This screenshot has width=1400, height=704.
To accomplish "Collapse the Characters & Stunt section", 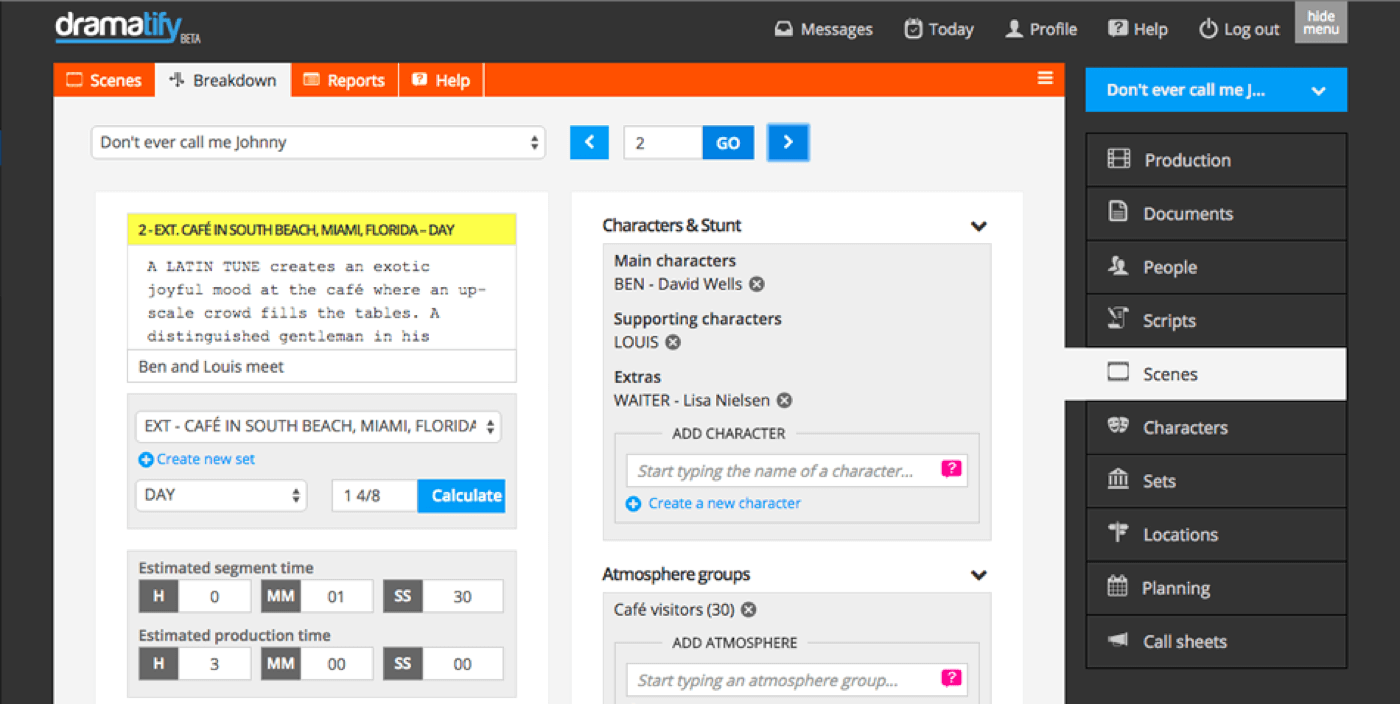I will [978, 226].
